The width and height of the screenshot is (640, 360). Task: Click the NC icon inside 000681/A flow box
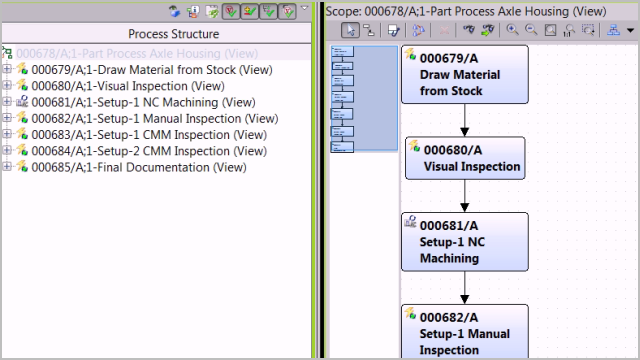[411, 222]
